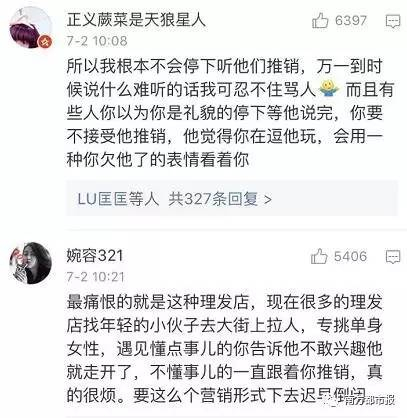This screenshot has width=407, height=418.
Task: Click the shrug emoji in the first comment
Action: (329, 89)
